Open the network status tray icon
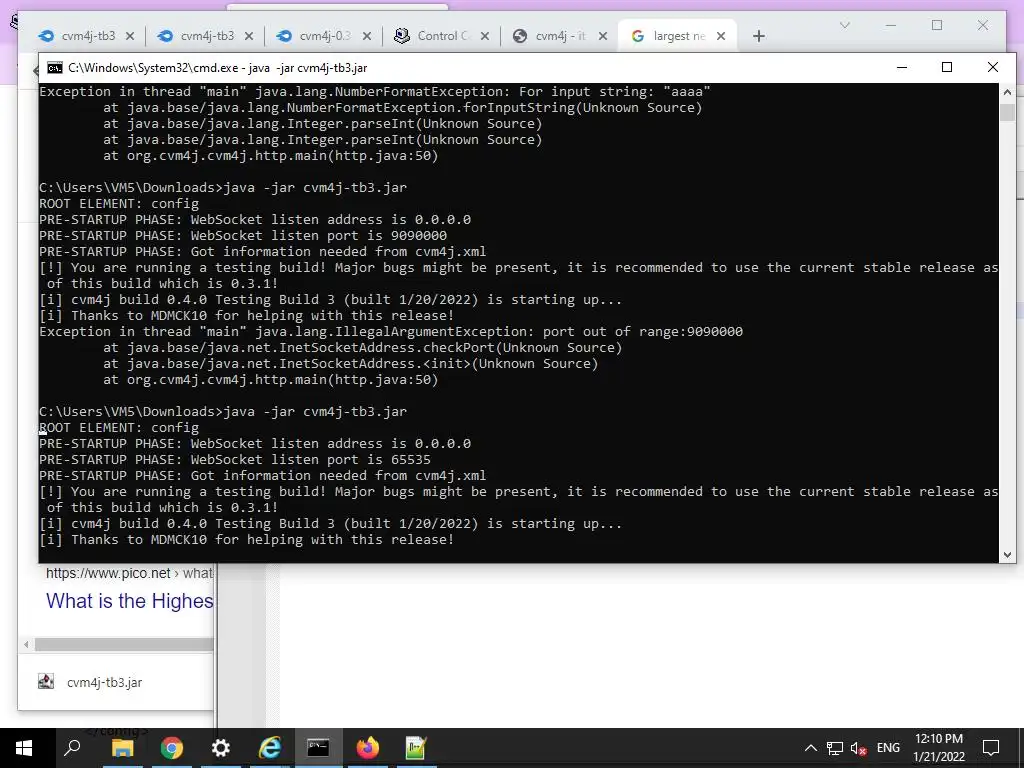 click(x=835, y=748)
